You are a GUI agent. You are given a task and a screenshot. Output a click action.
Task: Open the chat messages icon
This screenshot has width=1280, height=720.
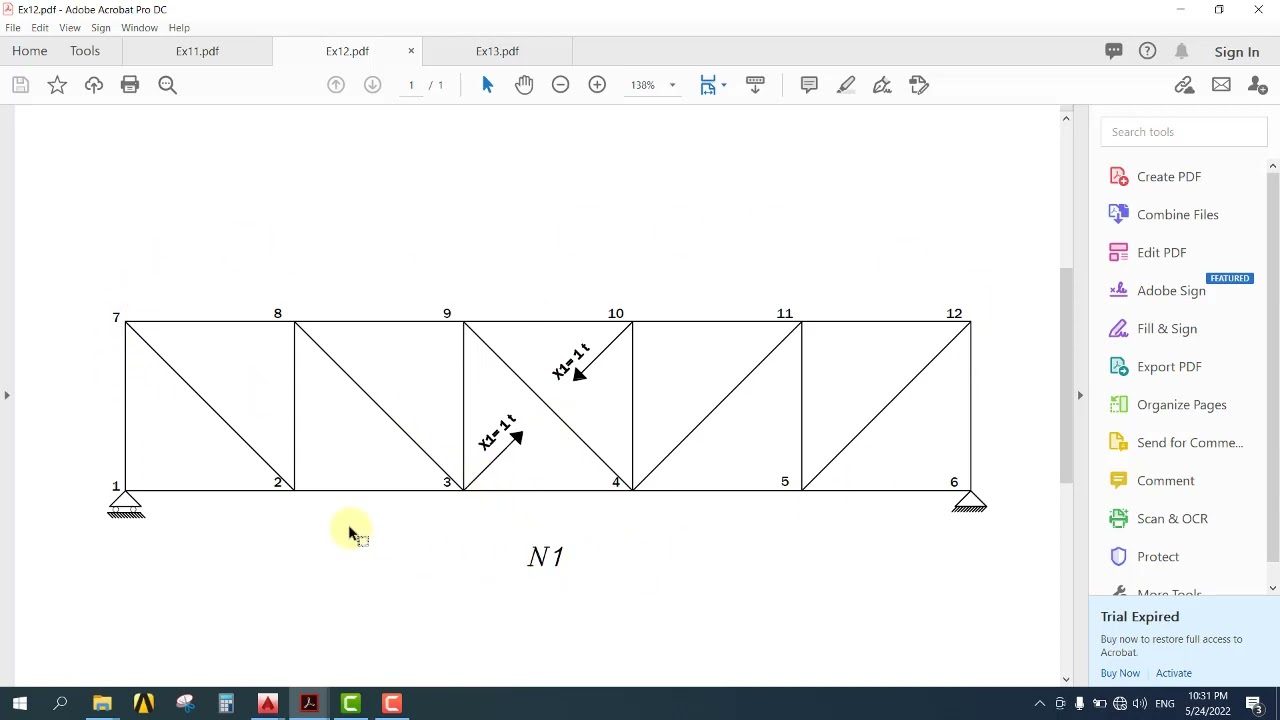point(1114,51)
